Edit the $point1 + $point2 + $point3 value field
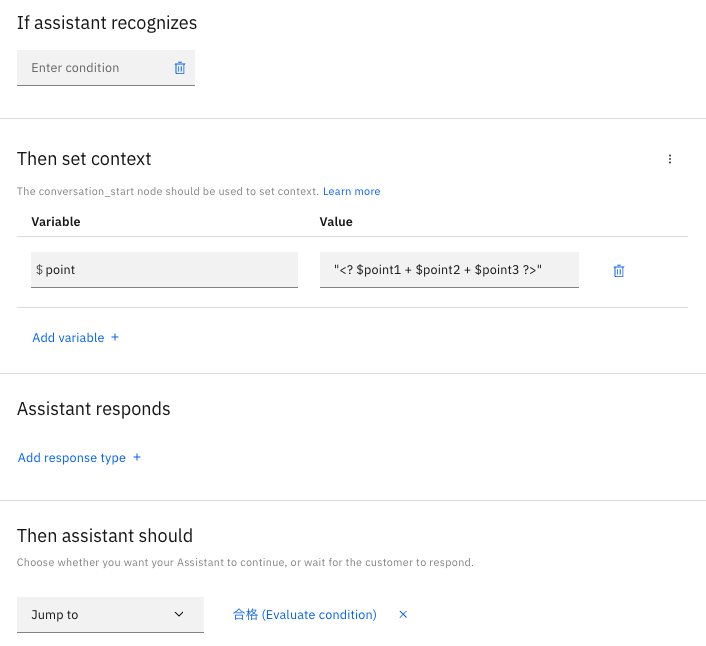This screenshot has height=646, width=706. [x=449, y=270]
